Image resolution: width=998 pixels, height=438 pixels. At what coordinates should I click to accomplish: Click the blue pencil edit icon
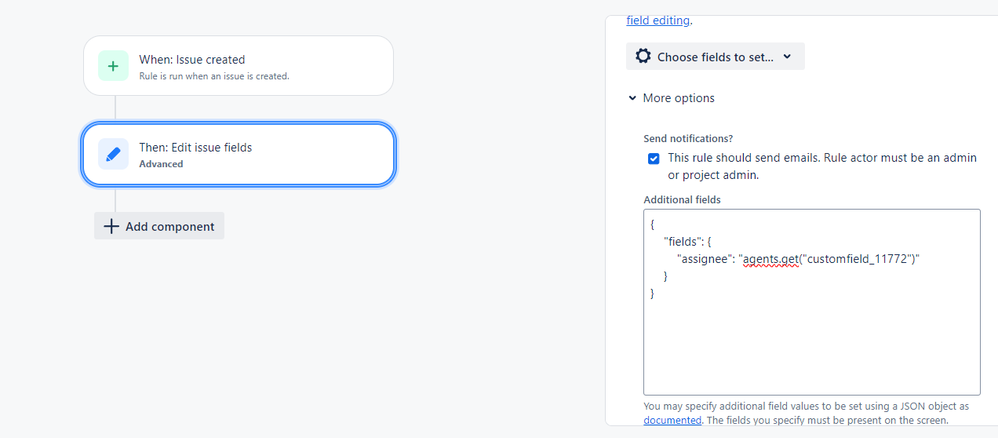[x=113, y=154]
